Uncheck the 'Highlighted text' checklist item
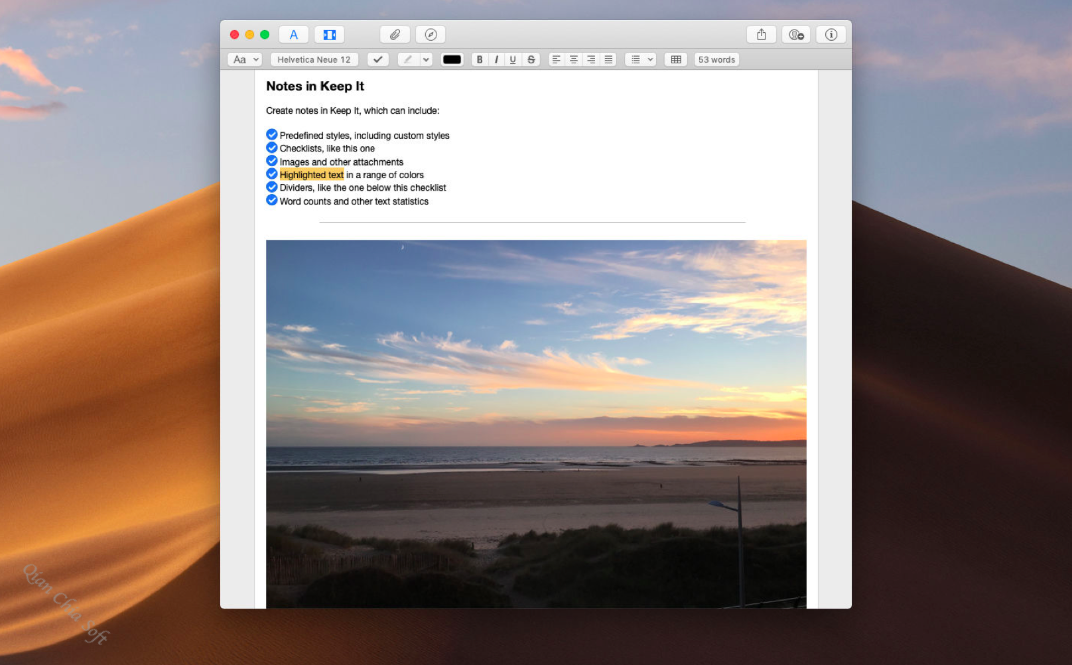 (x=271, y=174)
